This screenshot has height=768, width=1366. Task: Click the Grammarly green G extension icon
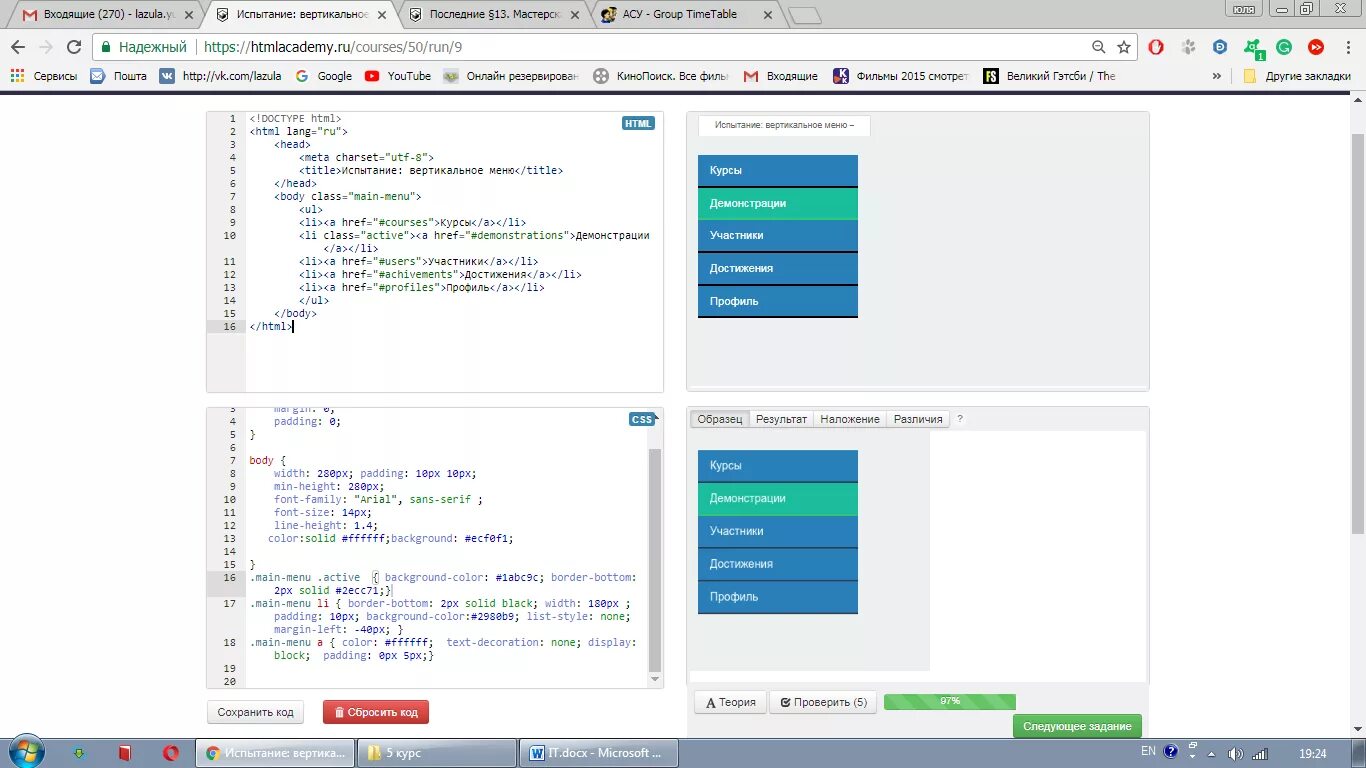(1284, 47)
